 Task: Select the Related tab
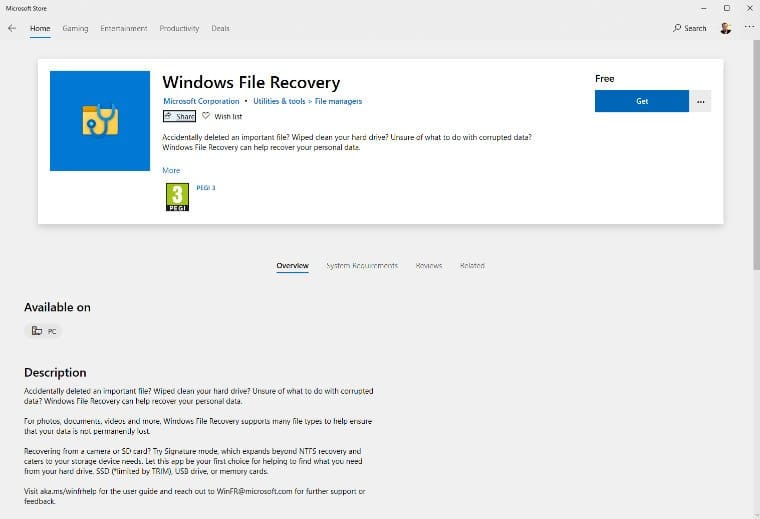click(472, 266)
